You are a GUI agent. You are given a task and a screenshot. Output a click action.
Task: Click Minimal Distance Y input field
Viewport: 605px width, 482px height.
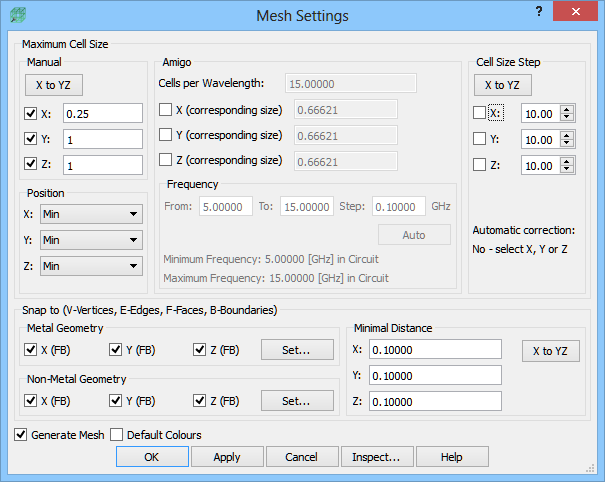pos(435,375)
